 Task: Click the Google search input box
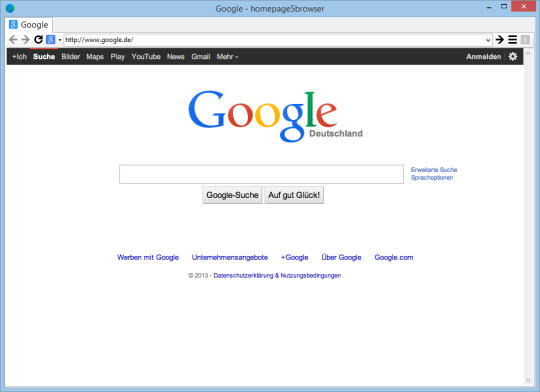pos(261,174)
